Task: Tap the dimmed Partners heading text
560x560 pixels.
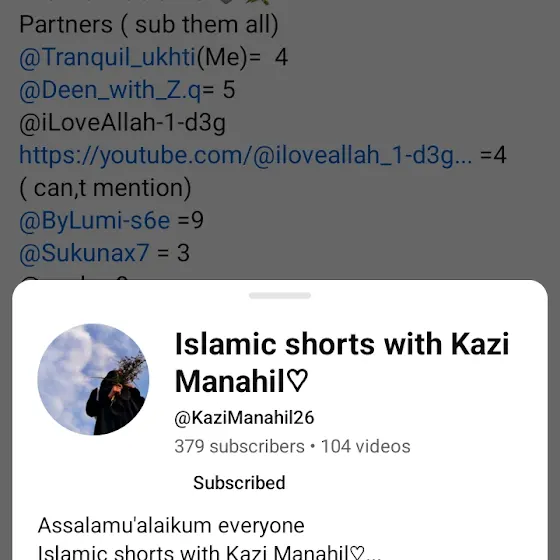Action: coord(149,25)
